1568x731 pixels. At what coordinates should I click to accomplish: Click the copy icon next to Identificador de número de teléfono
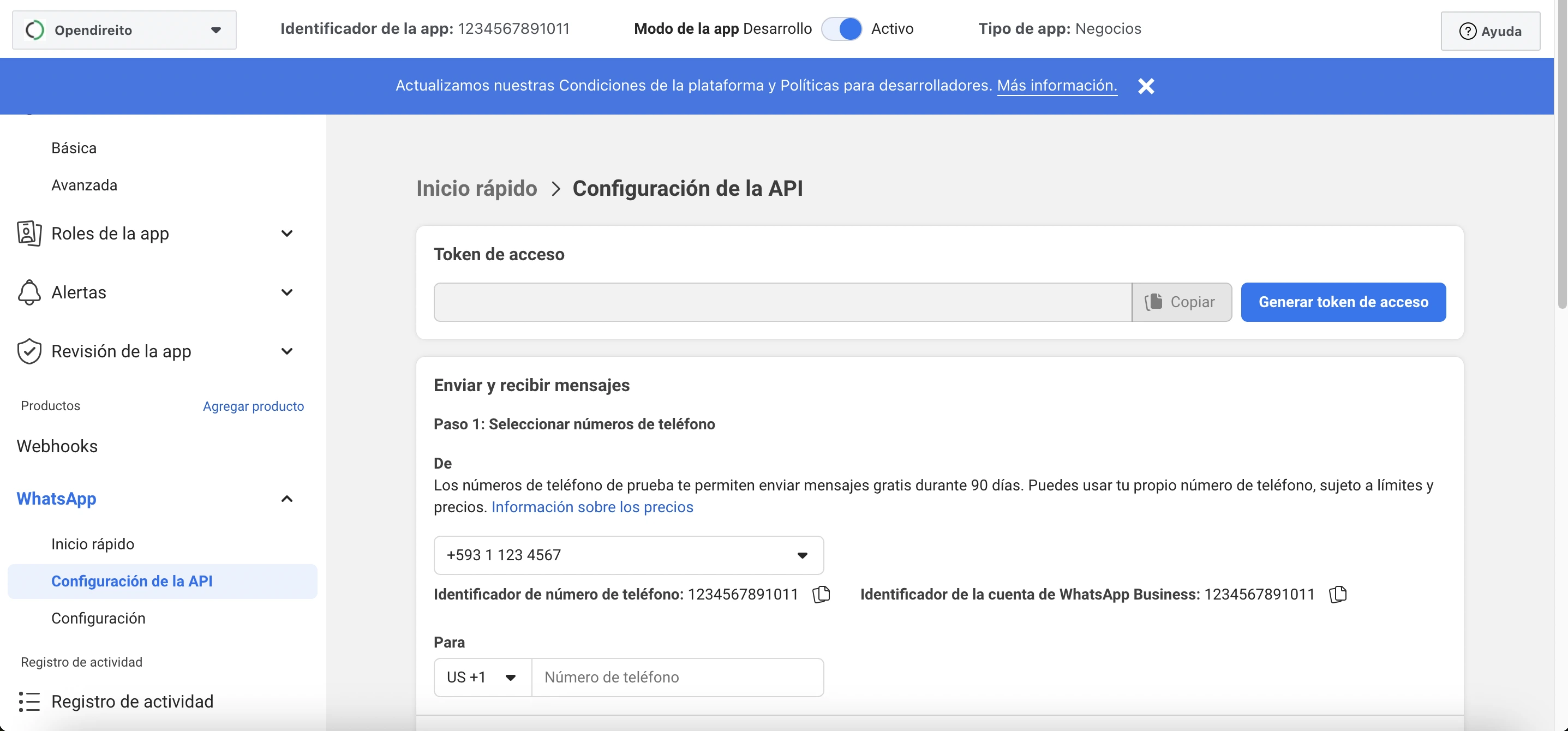point(821,594)
